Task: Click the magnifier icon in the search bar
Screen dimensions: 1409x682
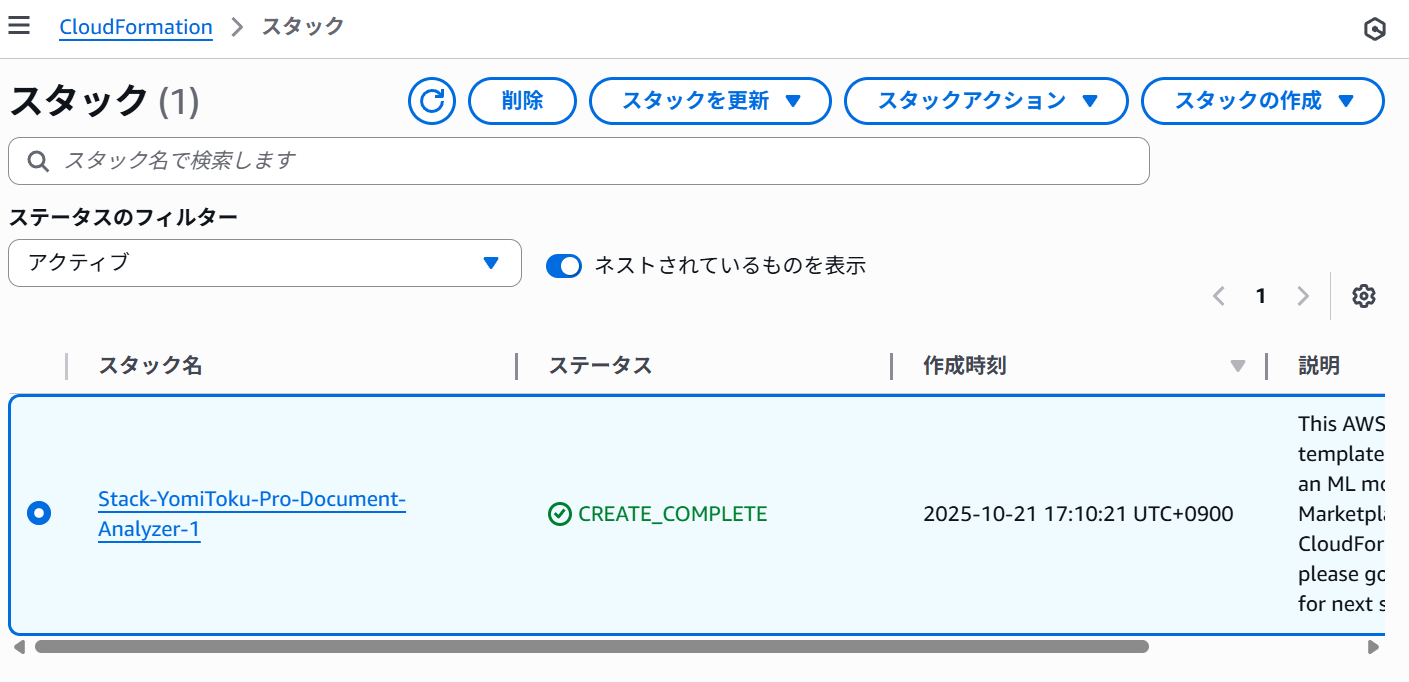Action: [37, 161]
